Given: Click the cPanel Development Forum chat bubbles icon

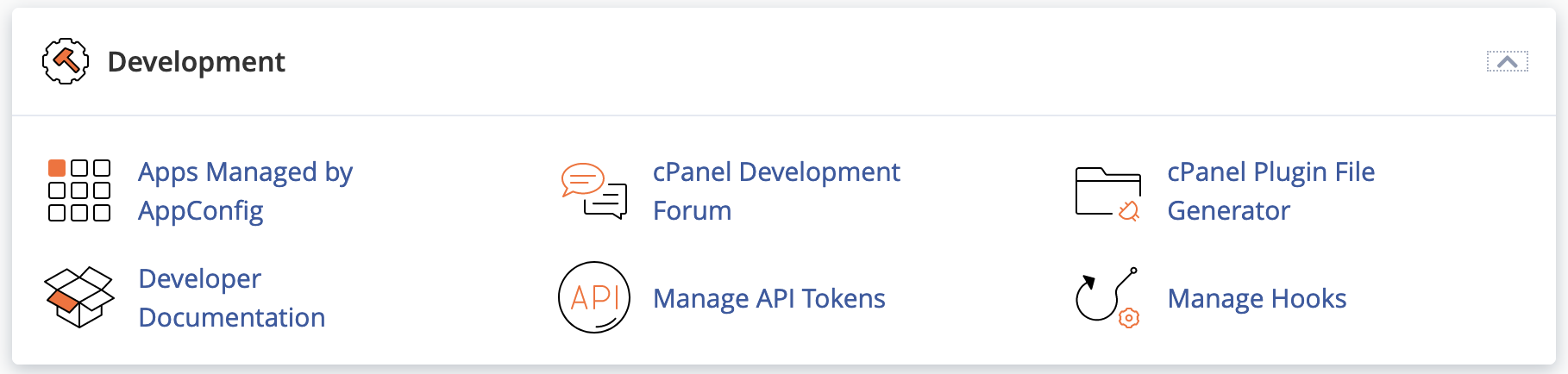Looking at the screenshot, I should pyautogui.click(x=593, y=190).
